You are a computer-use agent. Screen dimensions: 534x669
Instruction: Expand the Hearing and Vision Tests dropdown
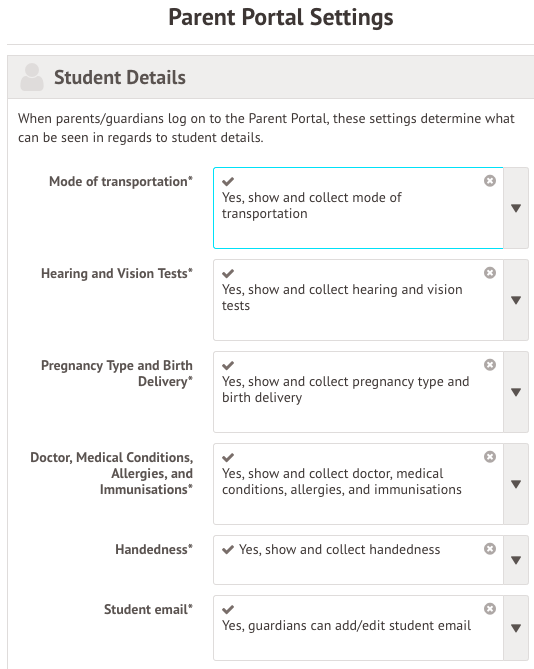[x=516, y=300]
